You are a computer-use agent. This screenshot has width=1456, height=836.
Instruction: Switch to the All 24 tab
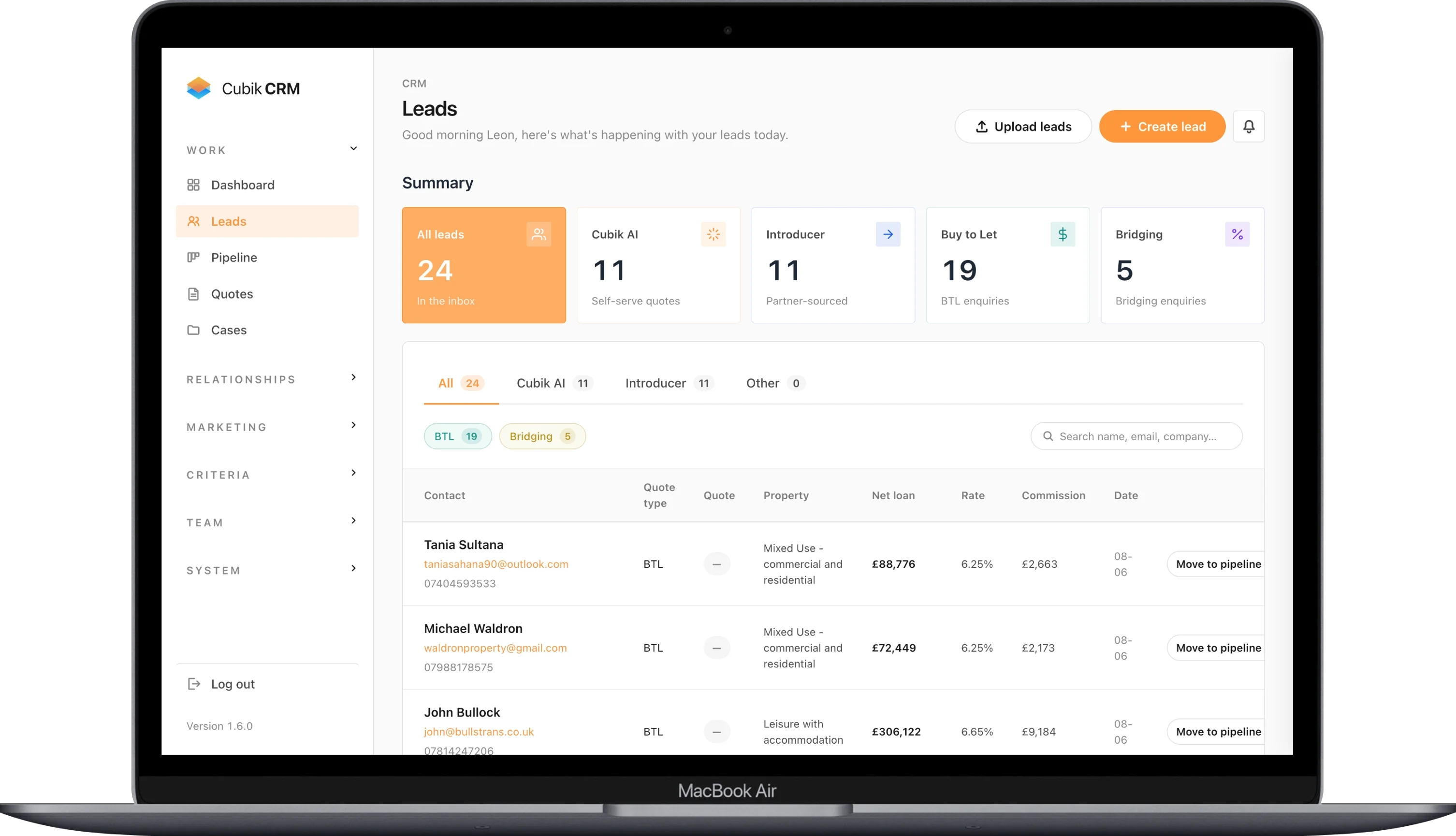coord(461,384)
